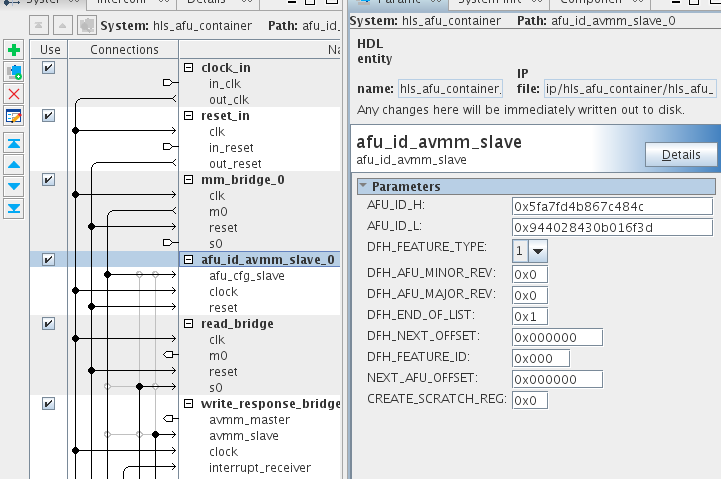Click the move to bottom arrow icon

tap(14, 208)
